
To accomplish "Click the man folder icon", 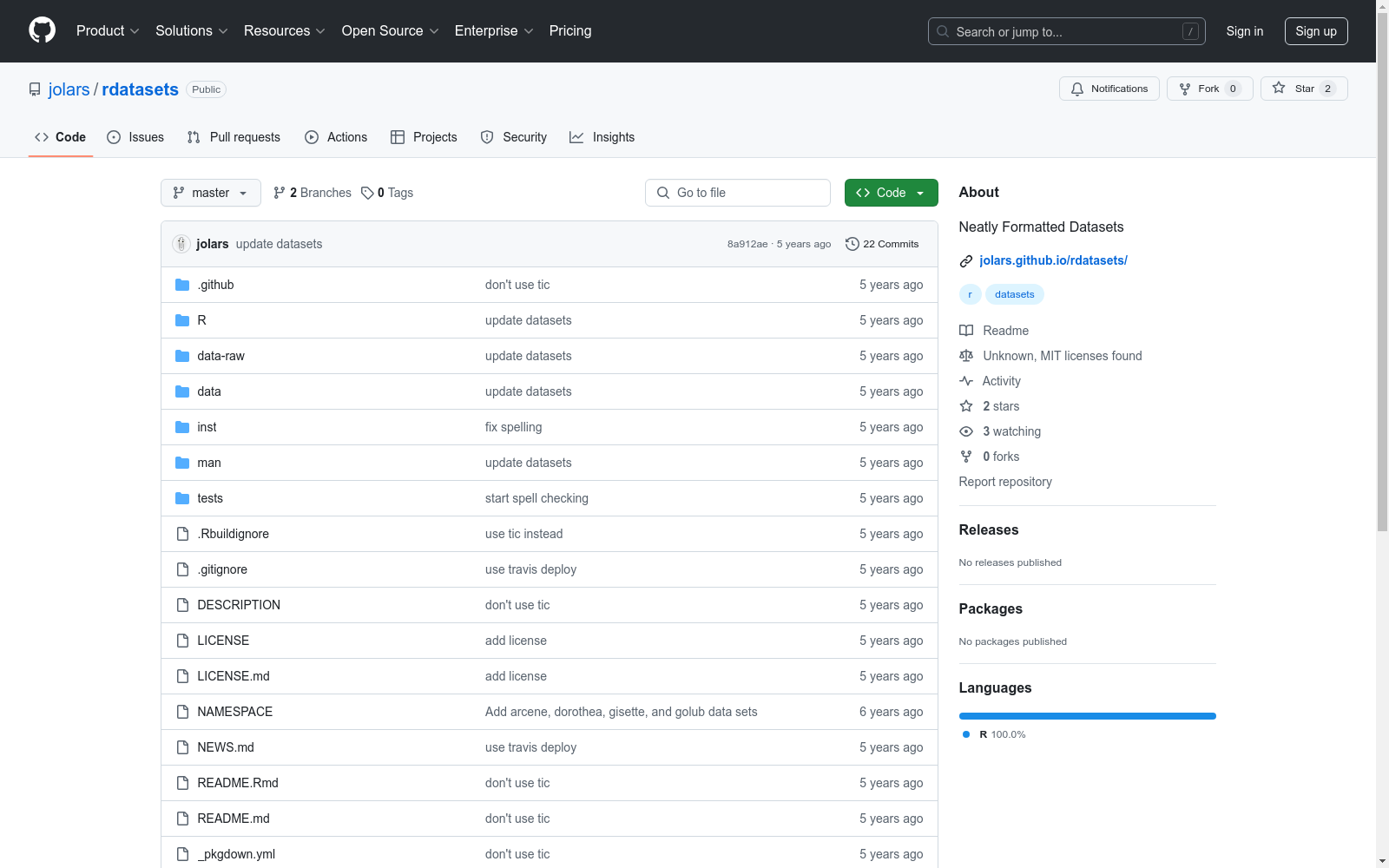I will click(x=182, y=463).
